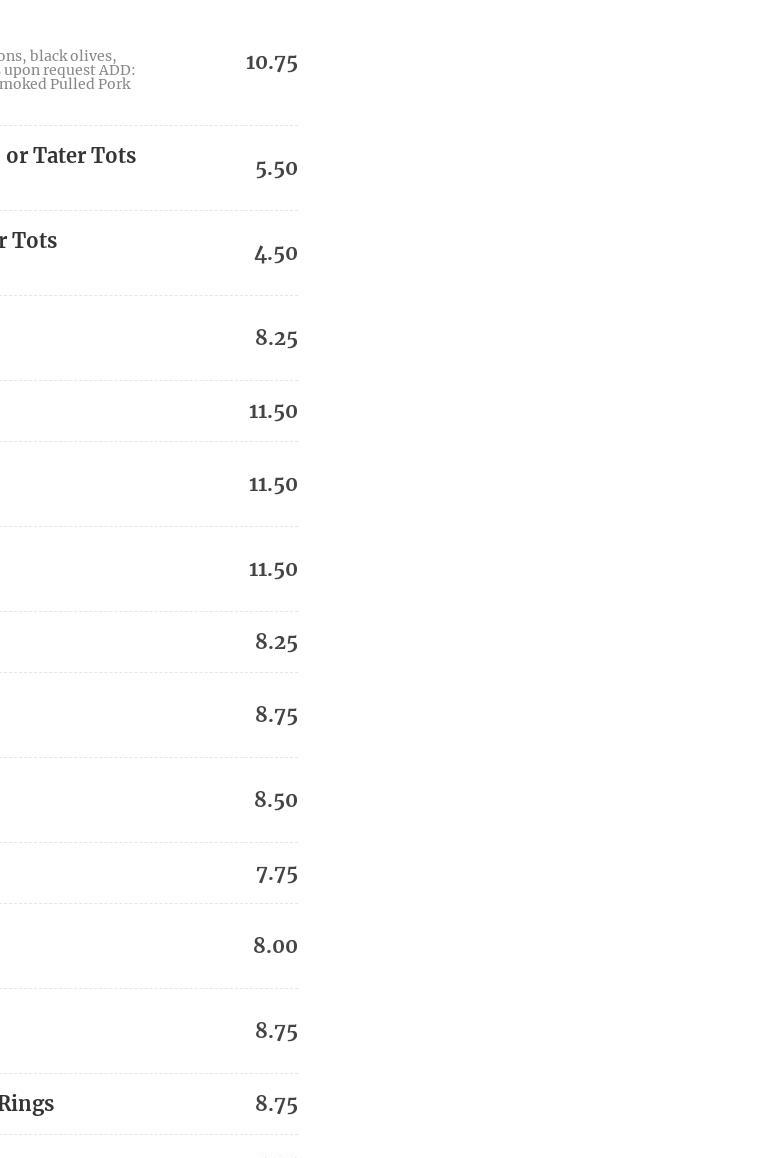Click the 8.75 price directly below 8.00
Screen dimensions: 770x1158
pyautogui.click(x=276, y=1031)
